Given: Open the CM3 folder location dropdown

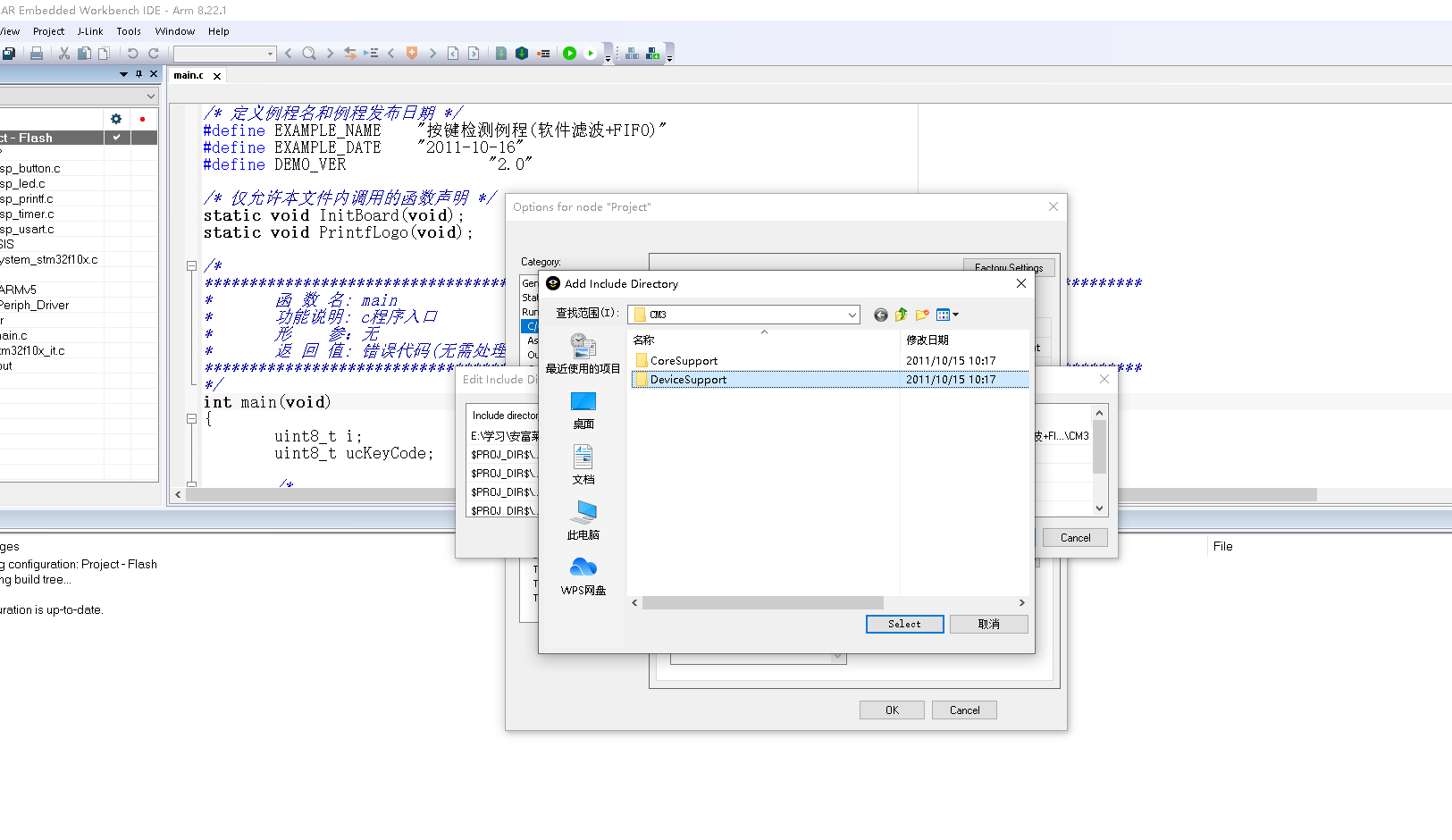Looking at the screenshot, I should [852, 314].
